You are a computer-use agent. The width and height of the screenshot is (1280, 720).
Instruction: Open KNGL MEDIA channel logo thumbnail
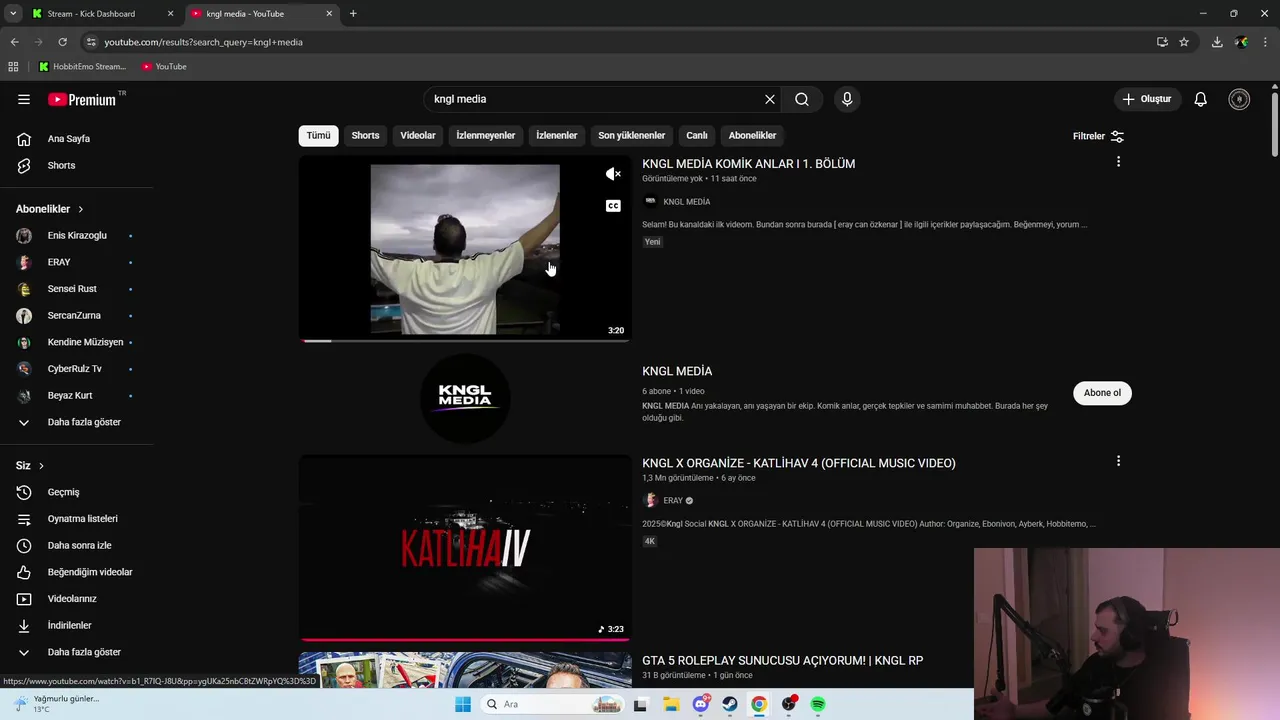click(x=465, y=398)
